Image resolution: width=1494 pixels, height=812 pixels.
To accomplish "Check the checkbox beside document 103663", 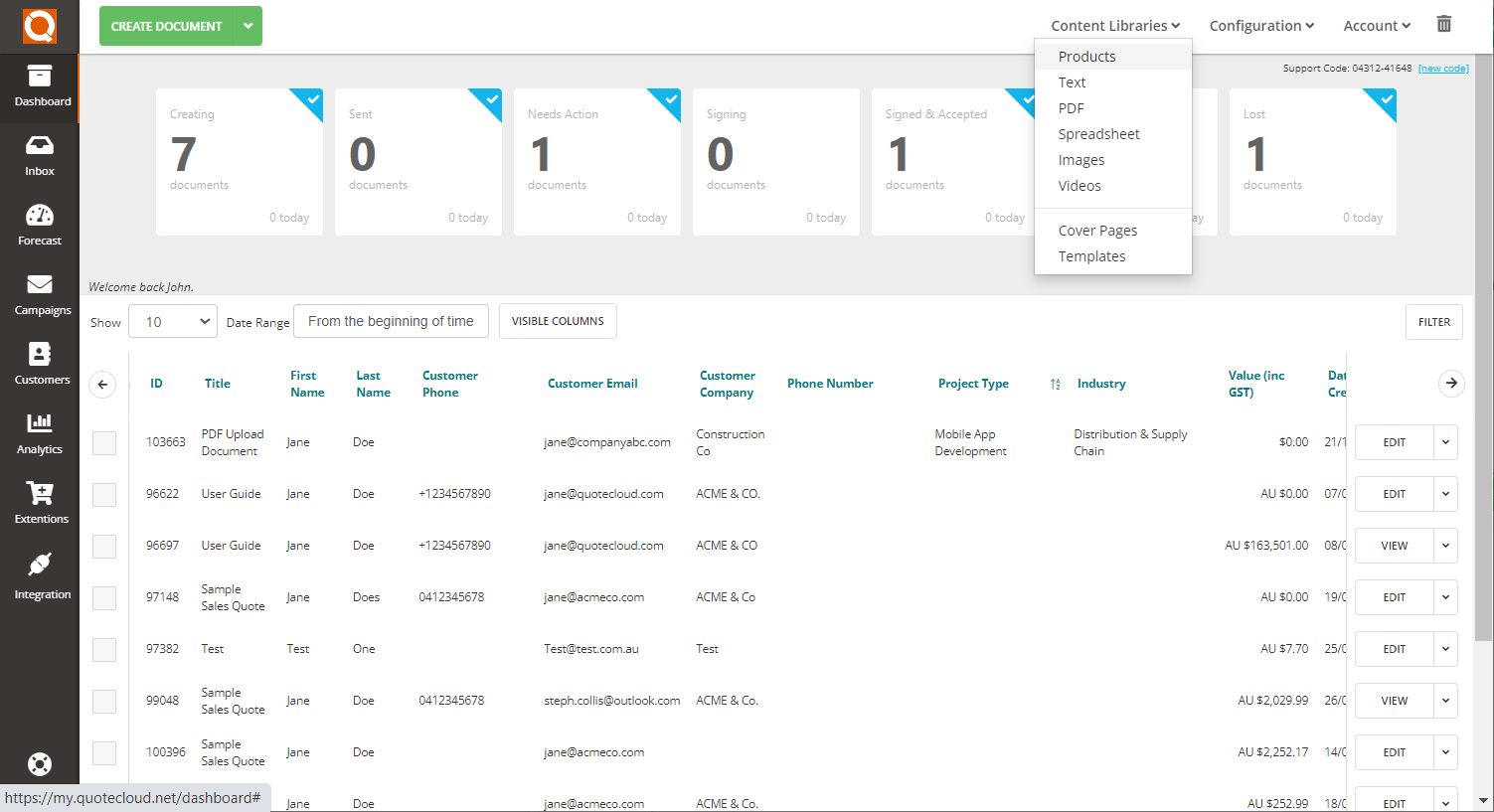I will (x=104, y=442).
